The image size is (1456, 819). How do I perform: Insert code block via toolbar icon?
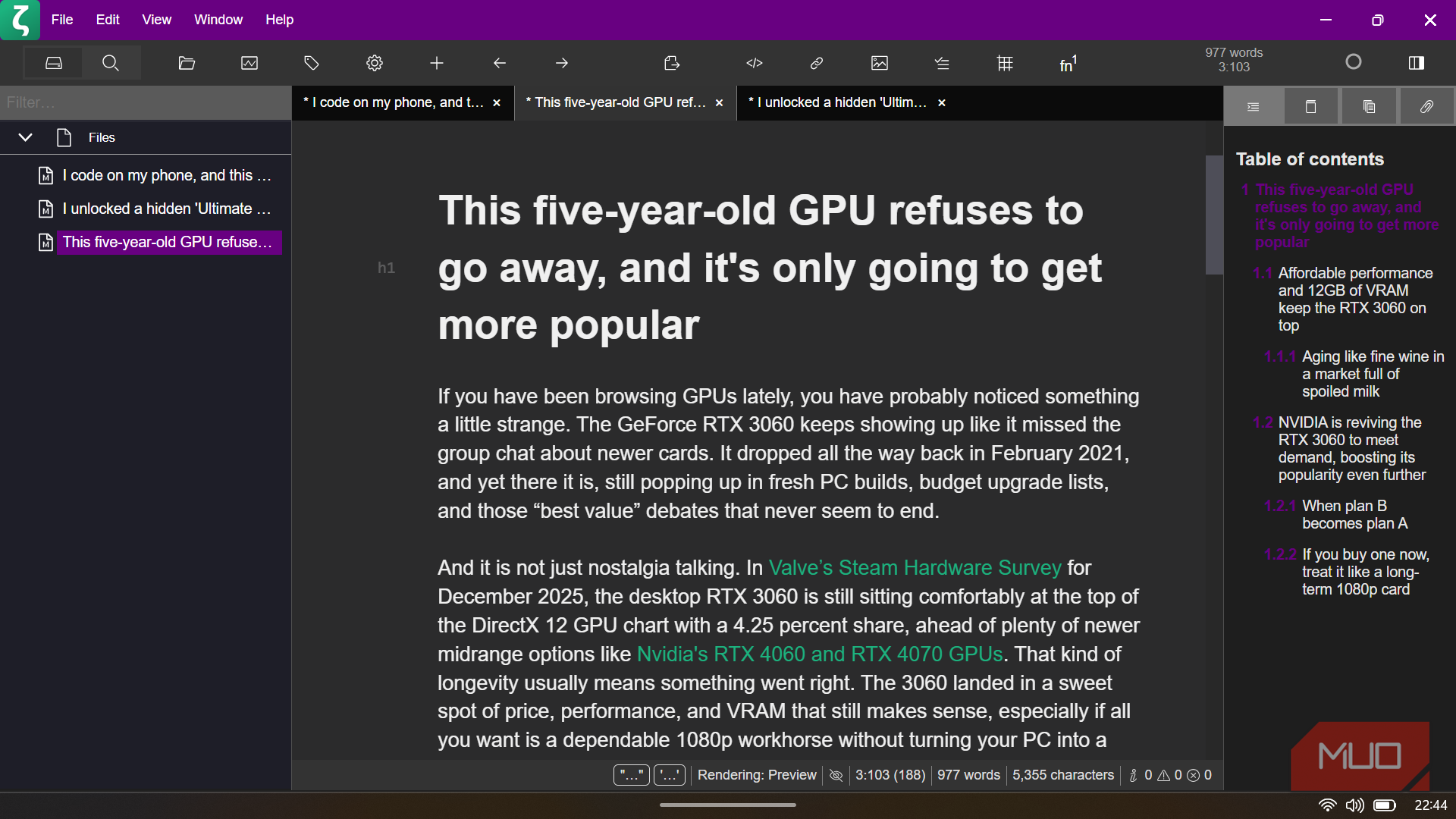[754, 63]
